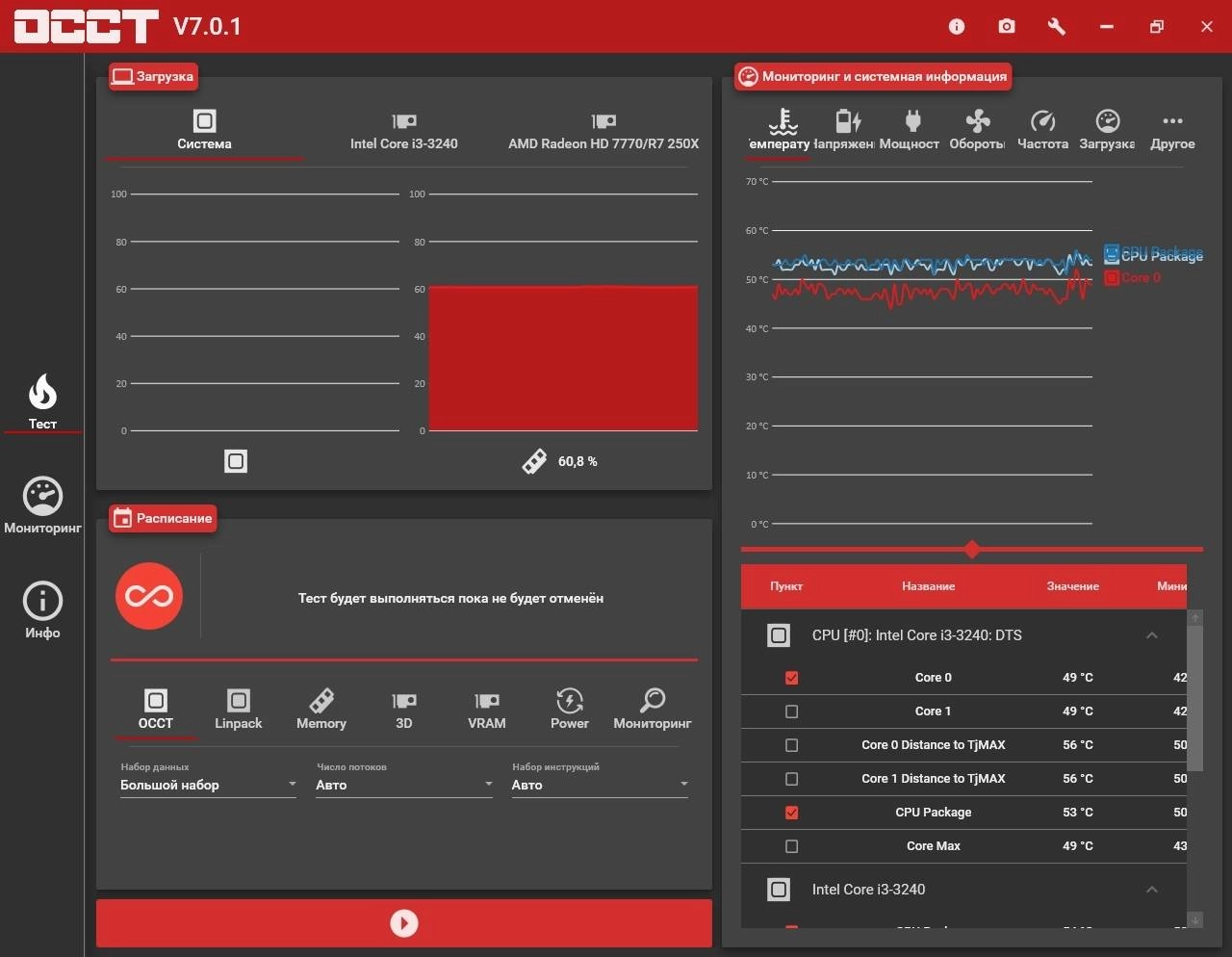
Task: Open the info icon in title bar
Action: (x=957, y=27)
